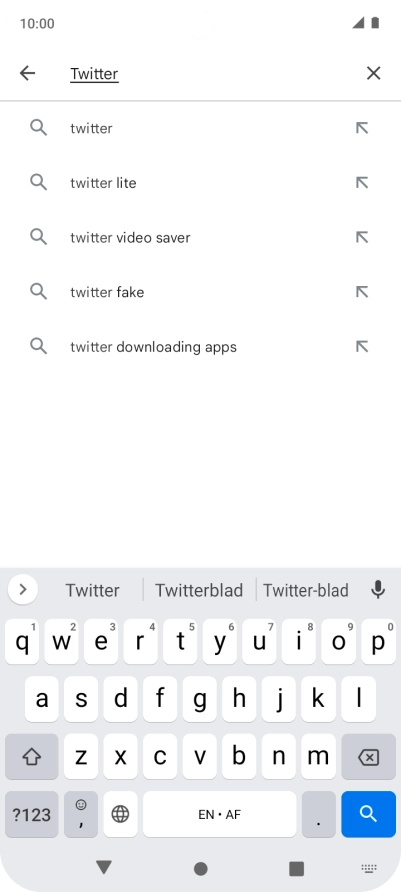Viewport: 401px width, 892px height.
Task: Tap the blue search key on the keyboard
Action: click(369, 814)
